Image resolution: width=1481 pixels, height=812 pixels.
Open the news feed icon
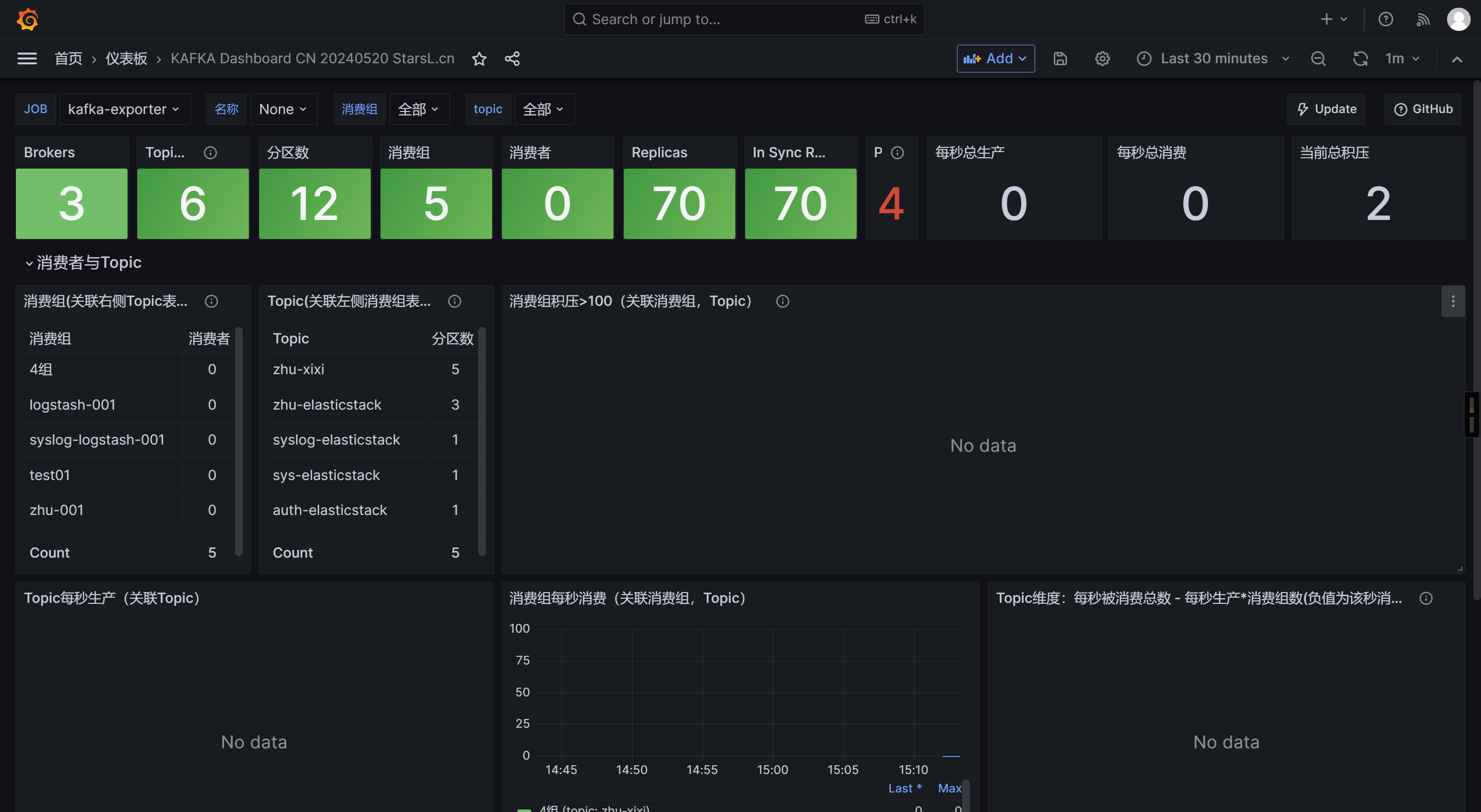pyautogui.click(x=1422, y=20)
